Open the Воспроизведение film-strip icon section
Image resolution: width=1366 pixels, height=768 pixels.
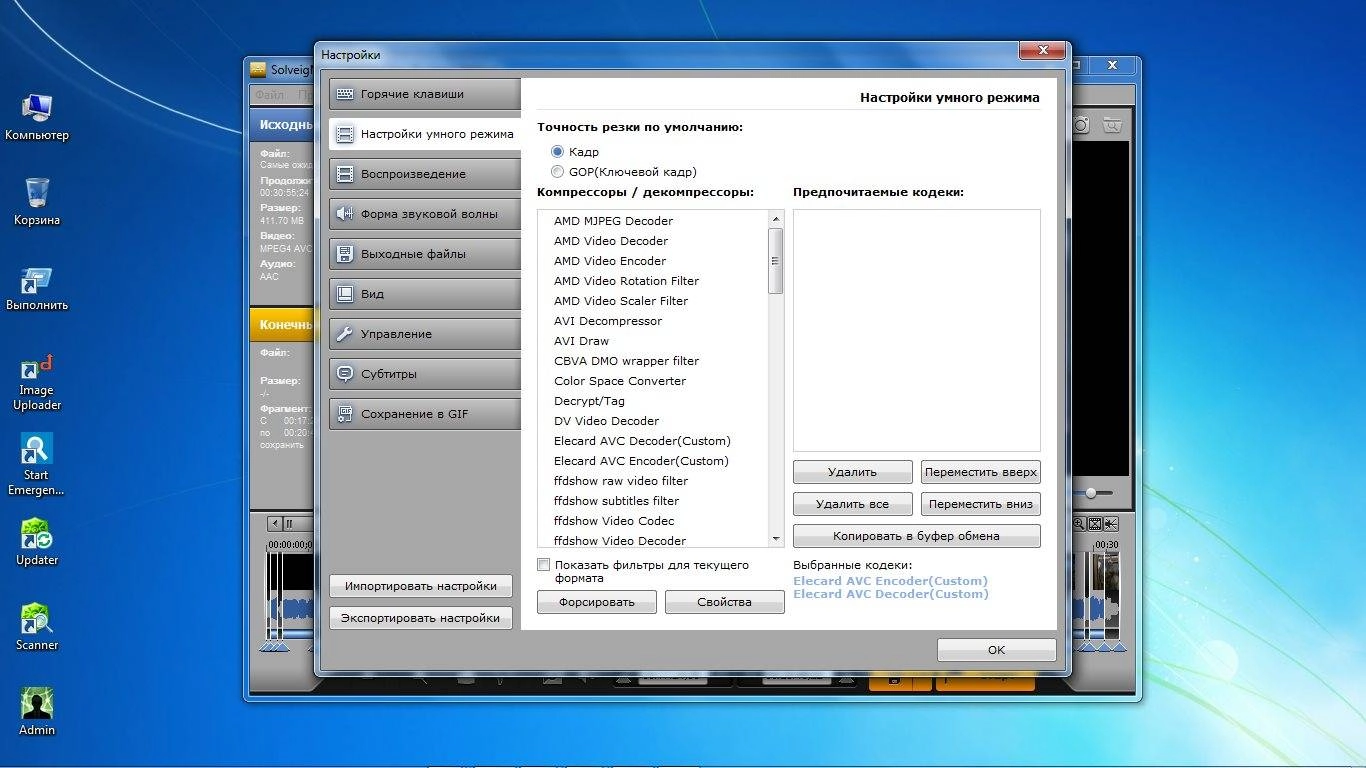tap(425, 174)
